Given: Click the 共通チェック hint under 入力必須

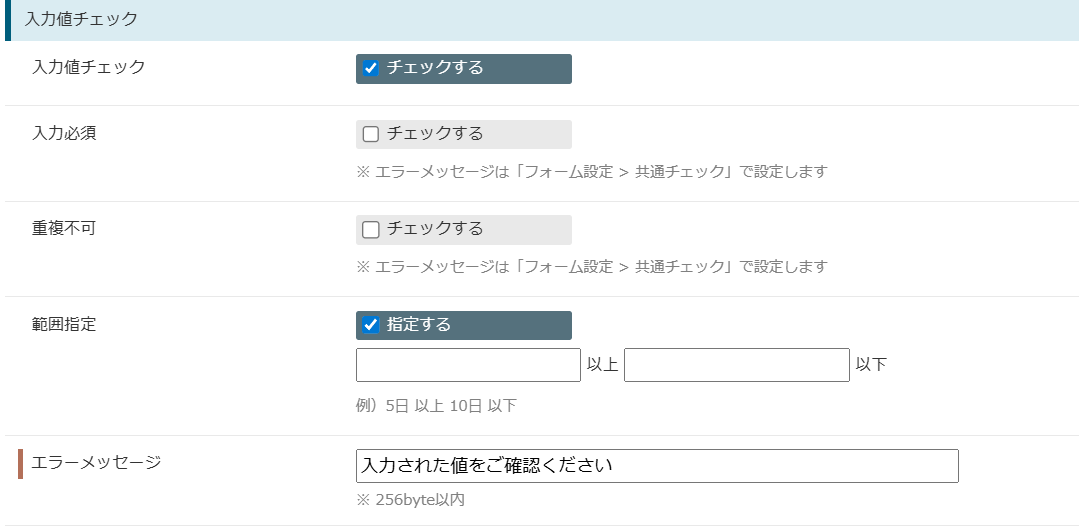Looking at the screenshot, I should pyautogui.click(x=592, y=171).
